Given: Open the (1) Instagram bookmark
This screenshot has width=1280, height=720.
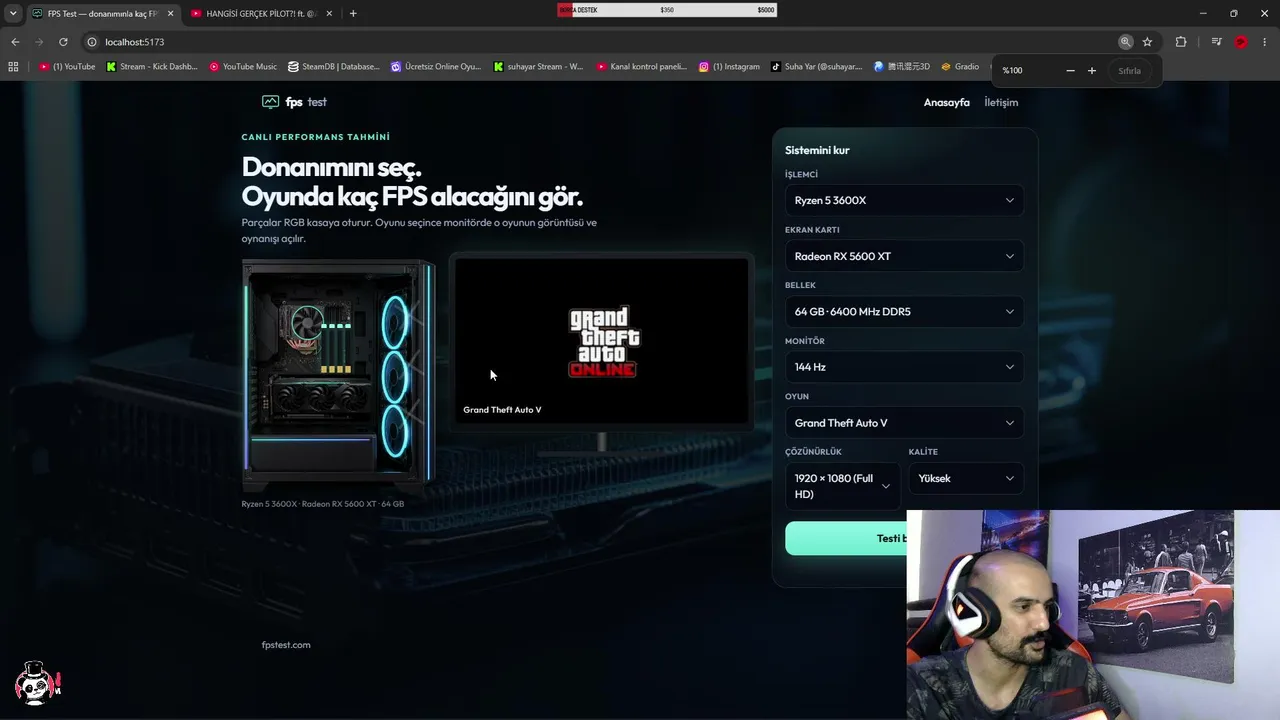Looking at the screenshot, I should tap(730, 67).
